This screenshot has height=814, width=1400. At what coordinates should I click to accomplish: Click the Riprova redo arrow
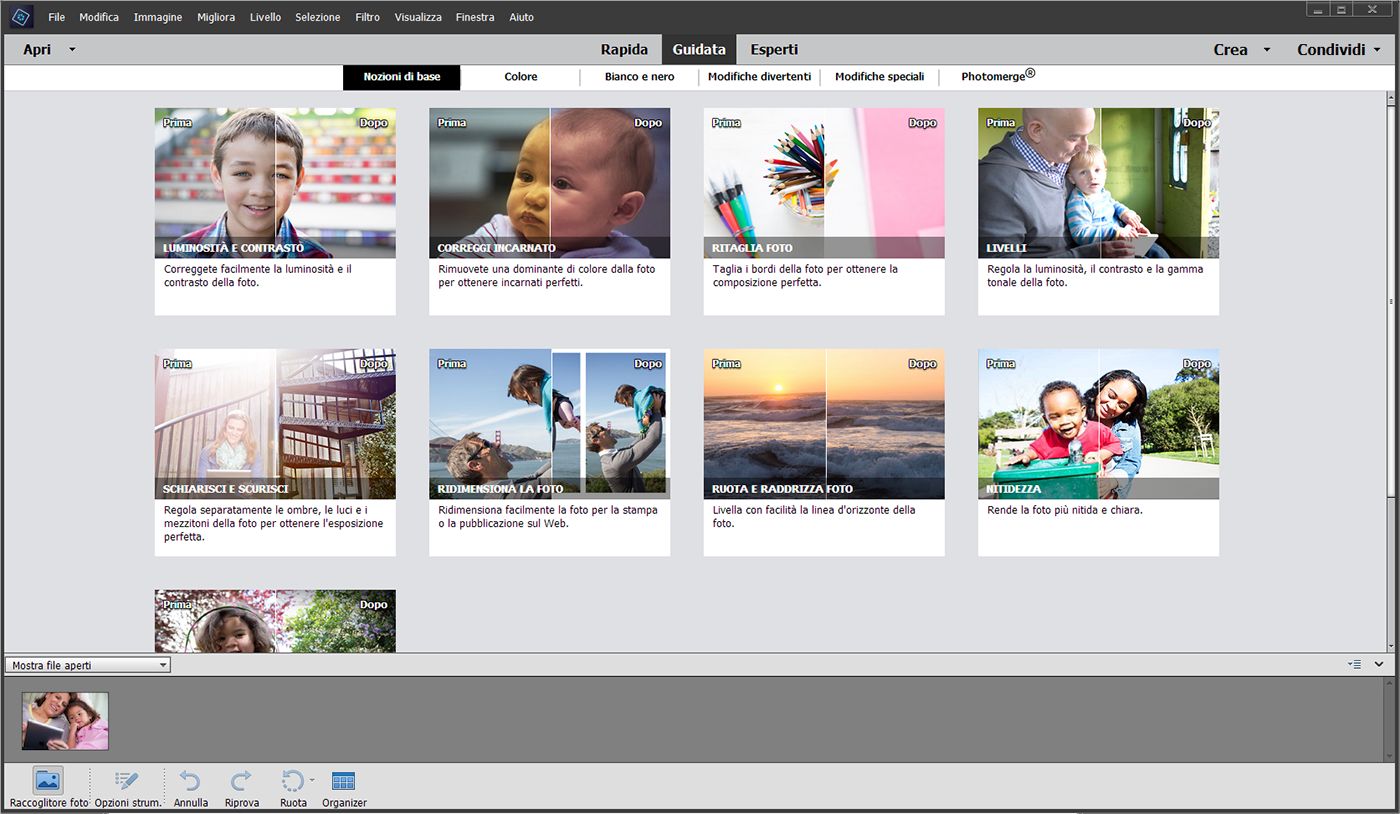tap(241, 781)
